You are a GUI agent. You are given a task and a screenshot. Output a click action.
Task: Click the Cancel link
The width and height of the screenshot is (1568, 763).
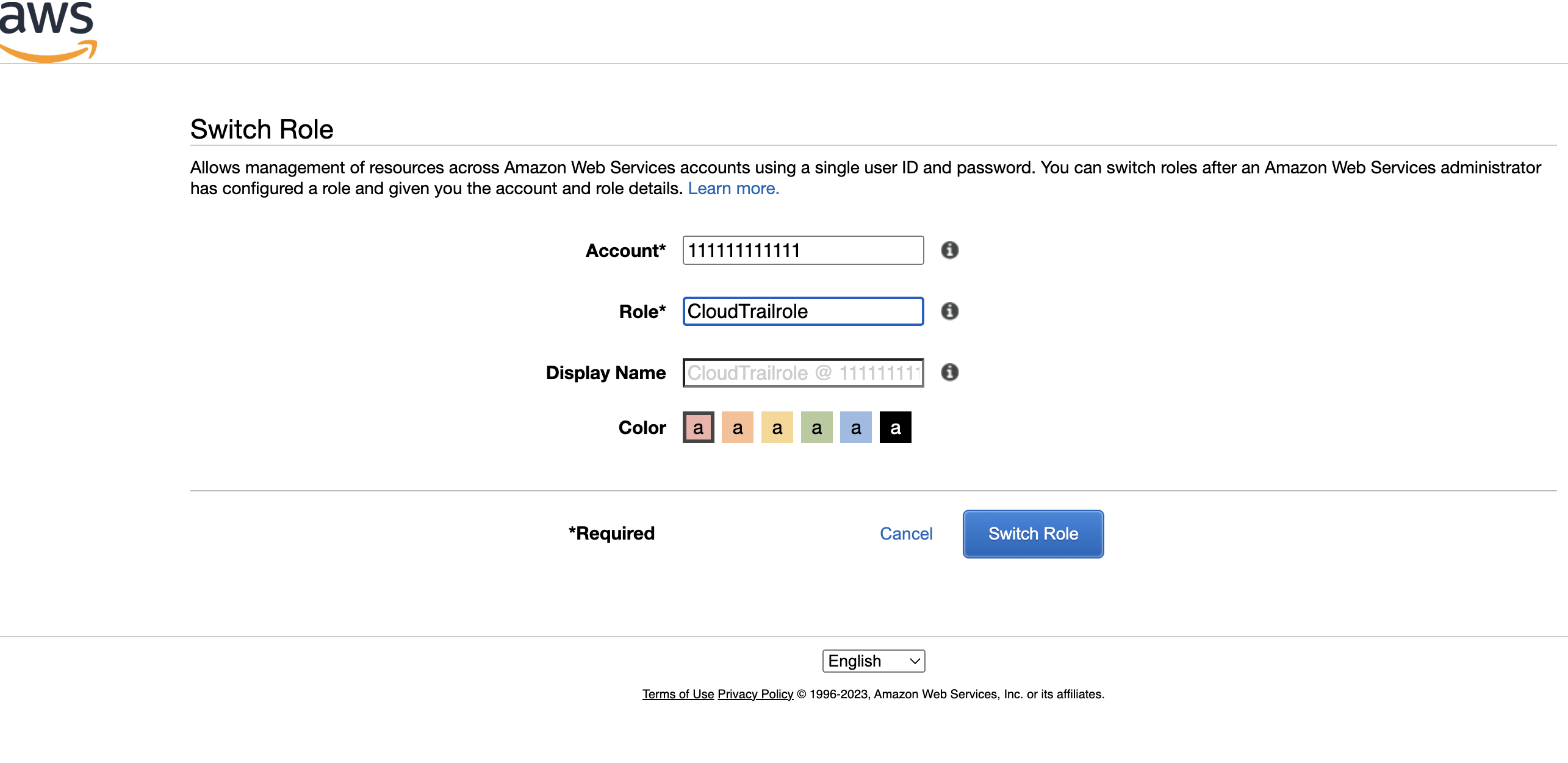click(906, 533)
